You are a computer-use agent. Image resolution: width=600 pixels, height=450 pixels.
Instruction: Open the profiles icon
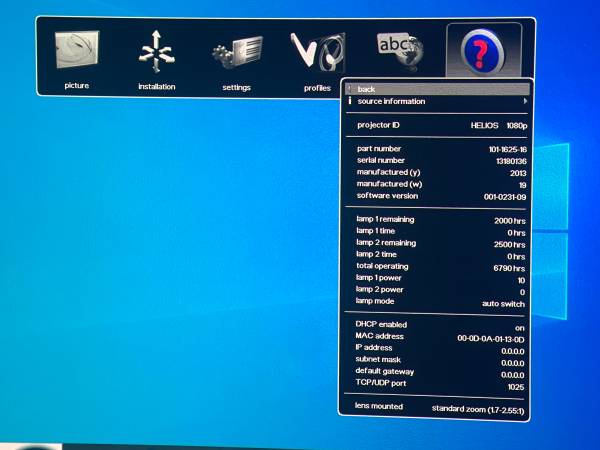[x=317, y=52]
